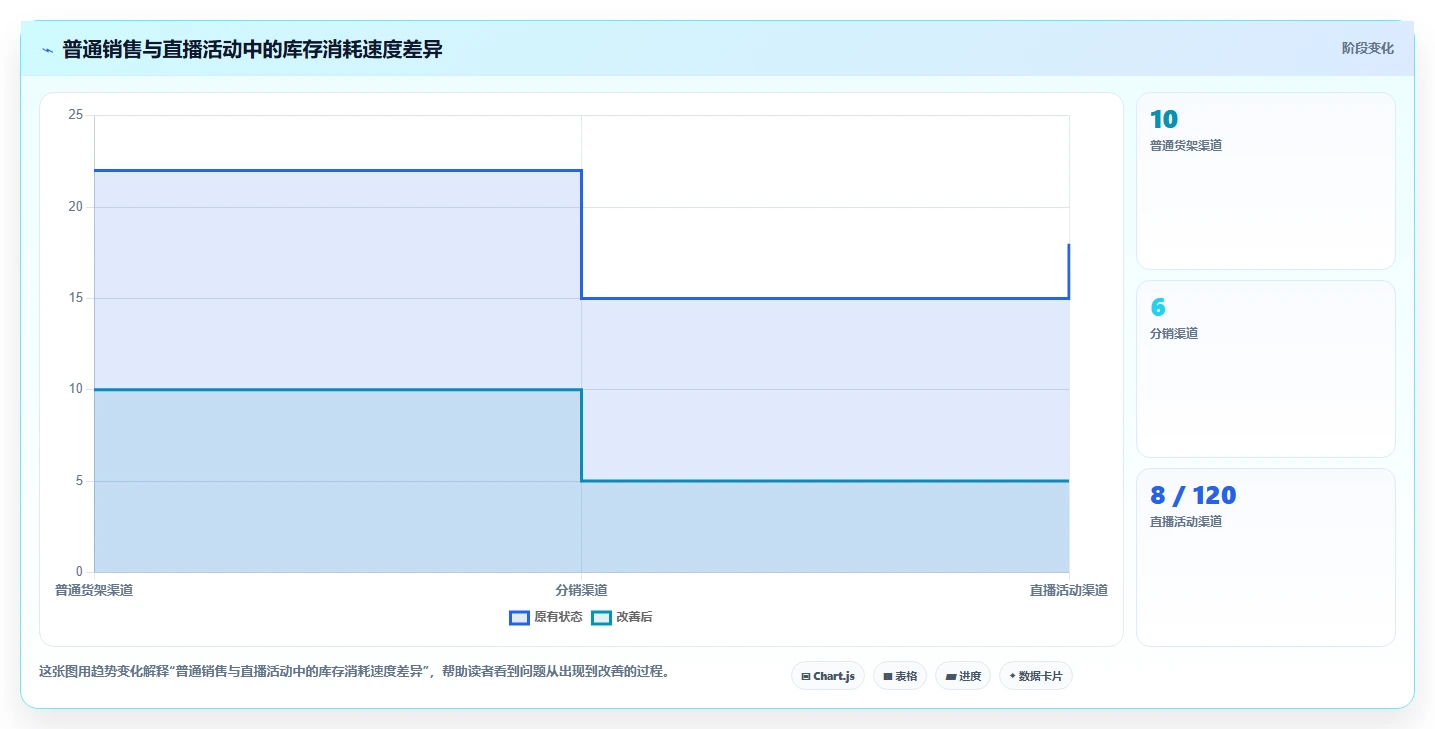Click the y-axis tick label 0
Image resolution: width=1435 pixels, height=729 pixels.
[79, 572]
